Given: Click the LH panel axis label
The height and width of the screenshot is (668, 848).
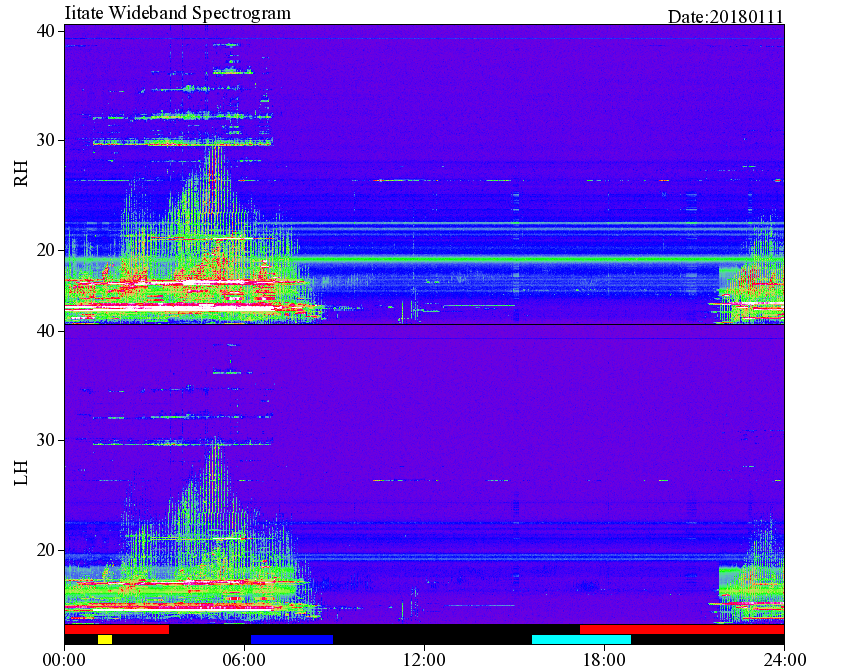Looking at the screenshot, I should (x=21, y=473).
